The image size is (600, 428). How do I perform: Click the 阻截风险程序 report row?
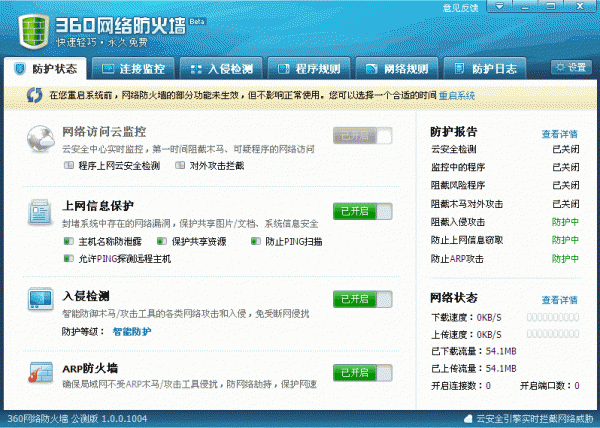pos(505,185)
